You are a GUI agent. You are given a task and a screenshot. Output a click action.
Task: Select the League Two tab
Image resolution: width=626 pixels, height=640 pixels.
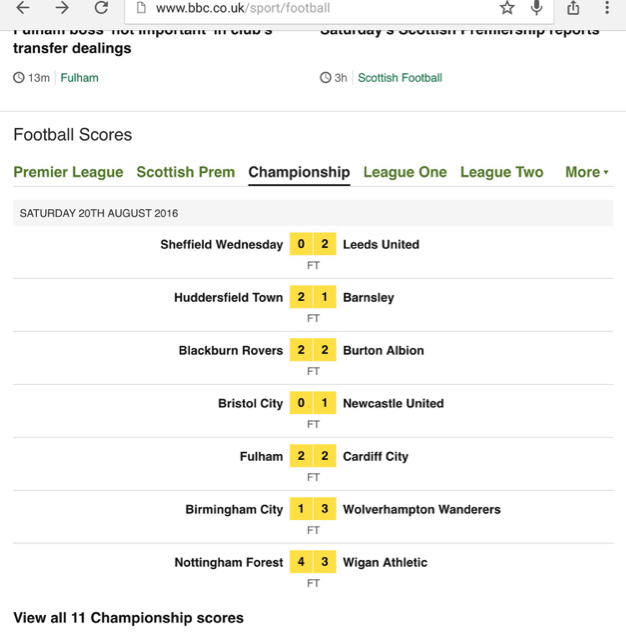point(502,172)
